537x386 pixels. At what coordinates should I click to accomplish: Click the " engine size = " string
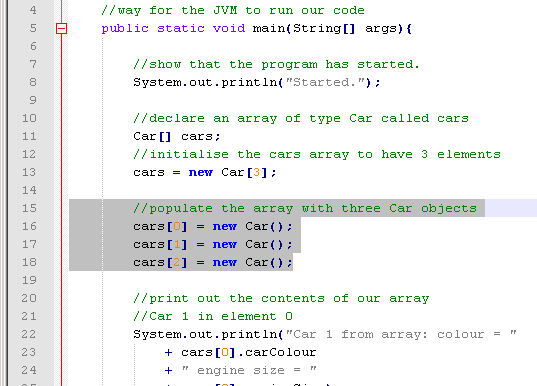pos(249,370)
